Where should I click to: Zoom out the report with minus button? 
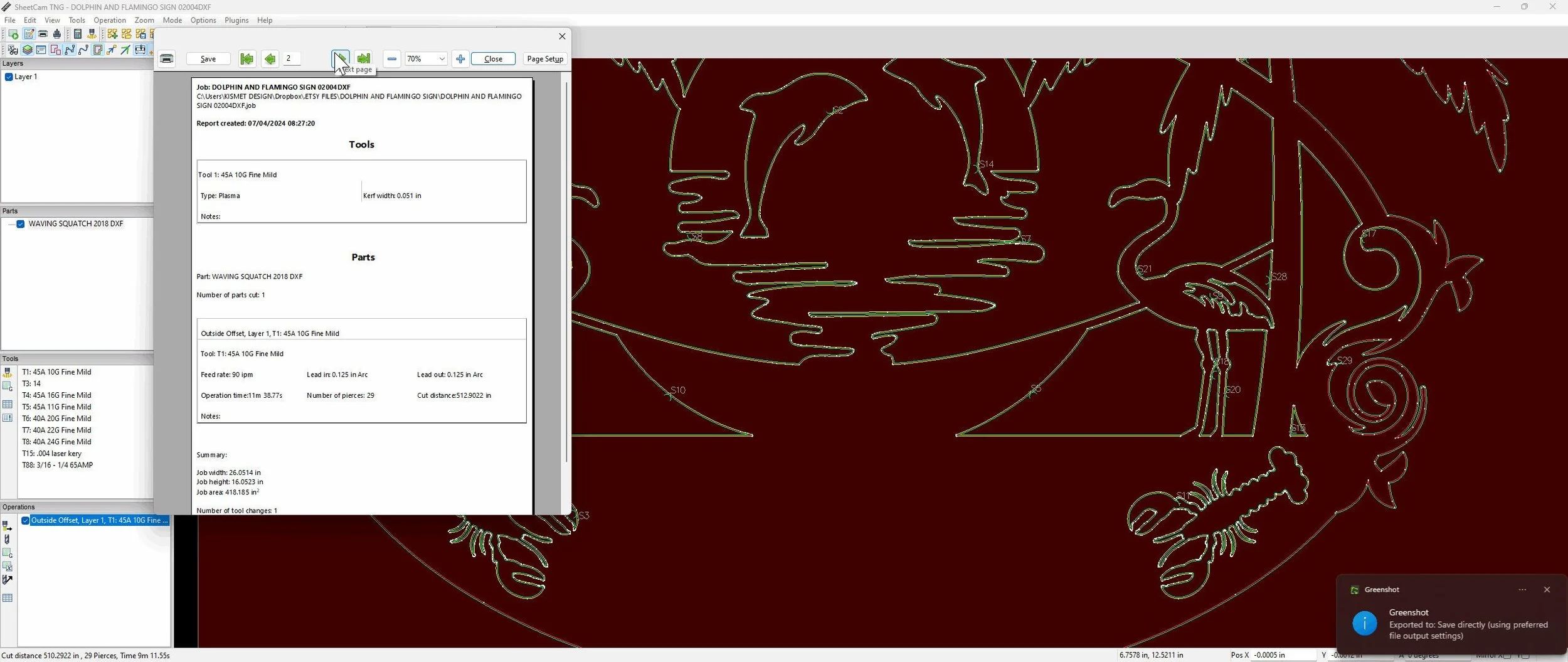392,58
